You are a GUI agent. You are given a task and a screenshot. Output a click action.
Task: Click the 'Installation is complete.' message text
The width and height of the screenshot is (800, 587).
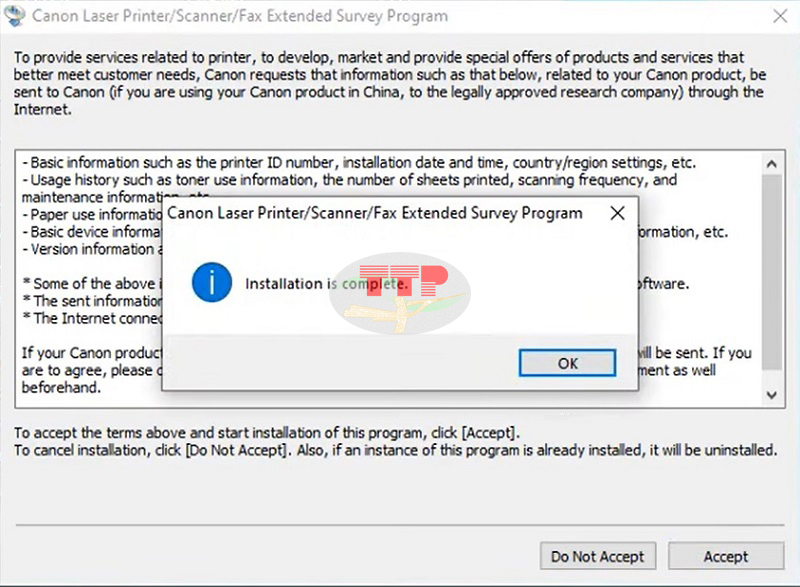point(327,284)
